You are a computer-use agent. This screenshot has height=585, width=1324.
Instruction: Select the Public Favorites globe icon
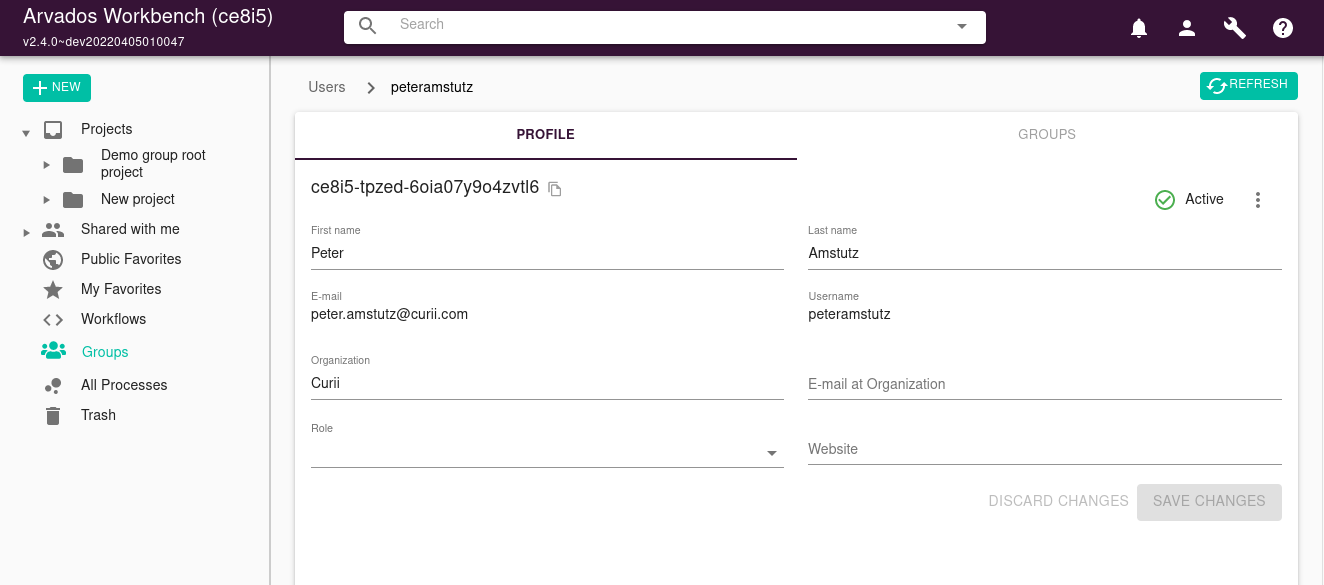pos(53,259)
